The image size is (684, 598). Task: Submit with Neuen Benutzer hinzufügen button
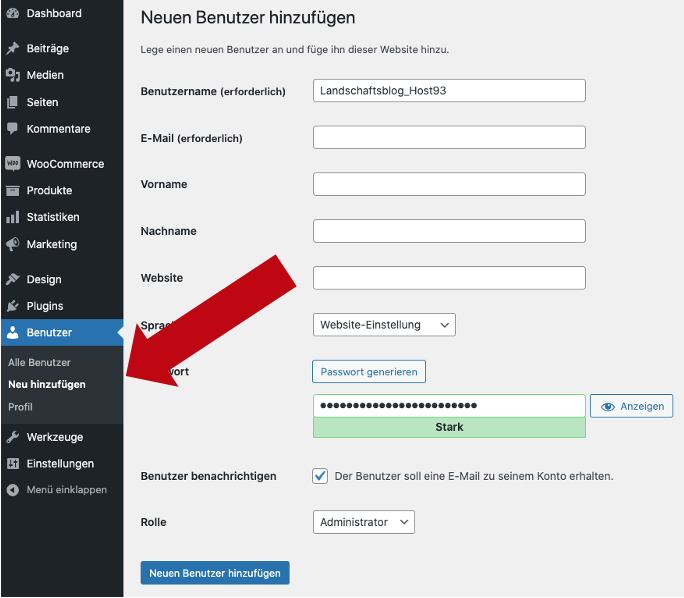point(215,573)
